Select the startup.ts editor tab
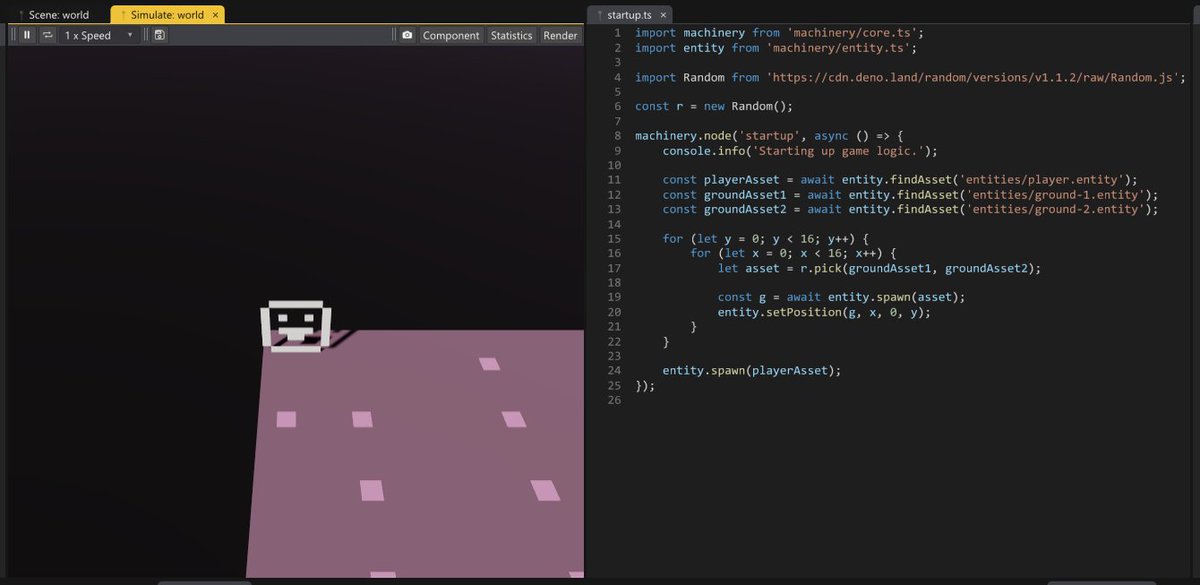Viewport: 1200px width, 585px height. coord(630,15)
